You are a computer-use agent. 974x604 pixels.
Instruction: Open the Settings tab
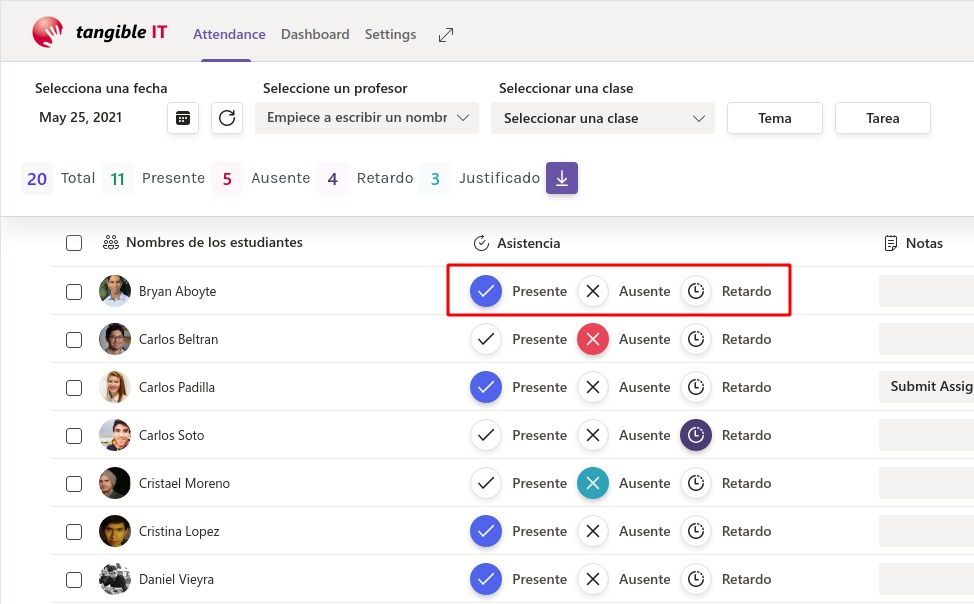click(x=390, y=33)
